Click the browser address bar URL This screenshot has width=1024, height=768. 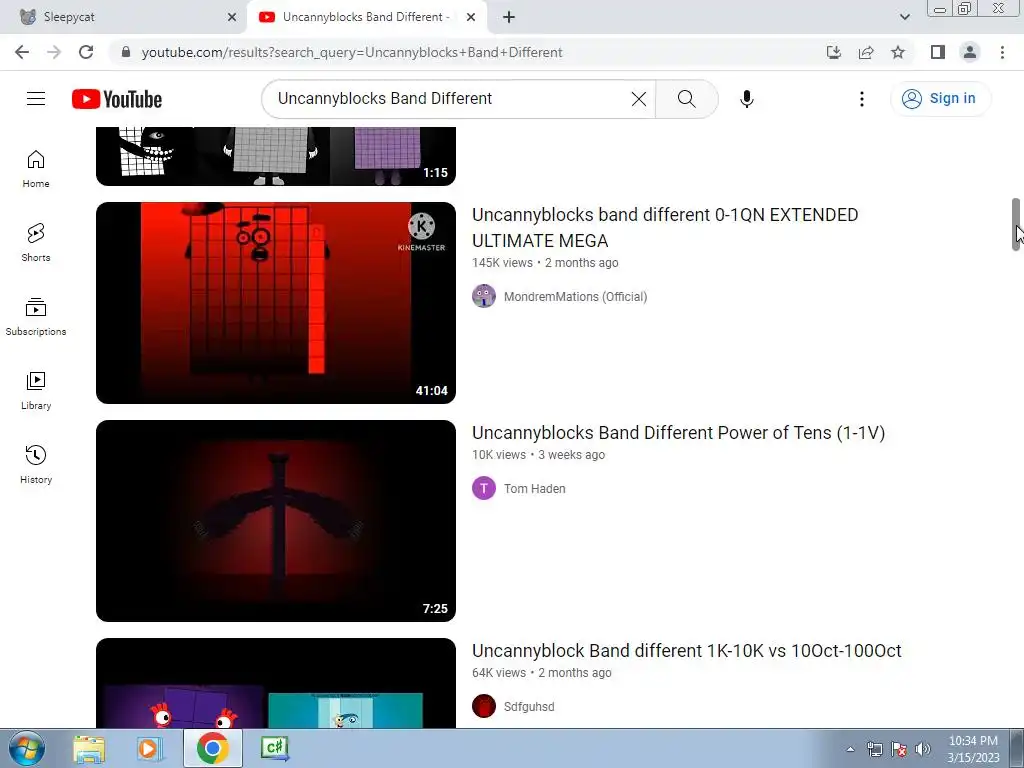(351, 52)
